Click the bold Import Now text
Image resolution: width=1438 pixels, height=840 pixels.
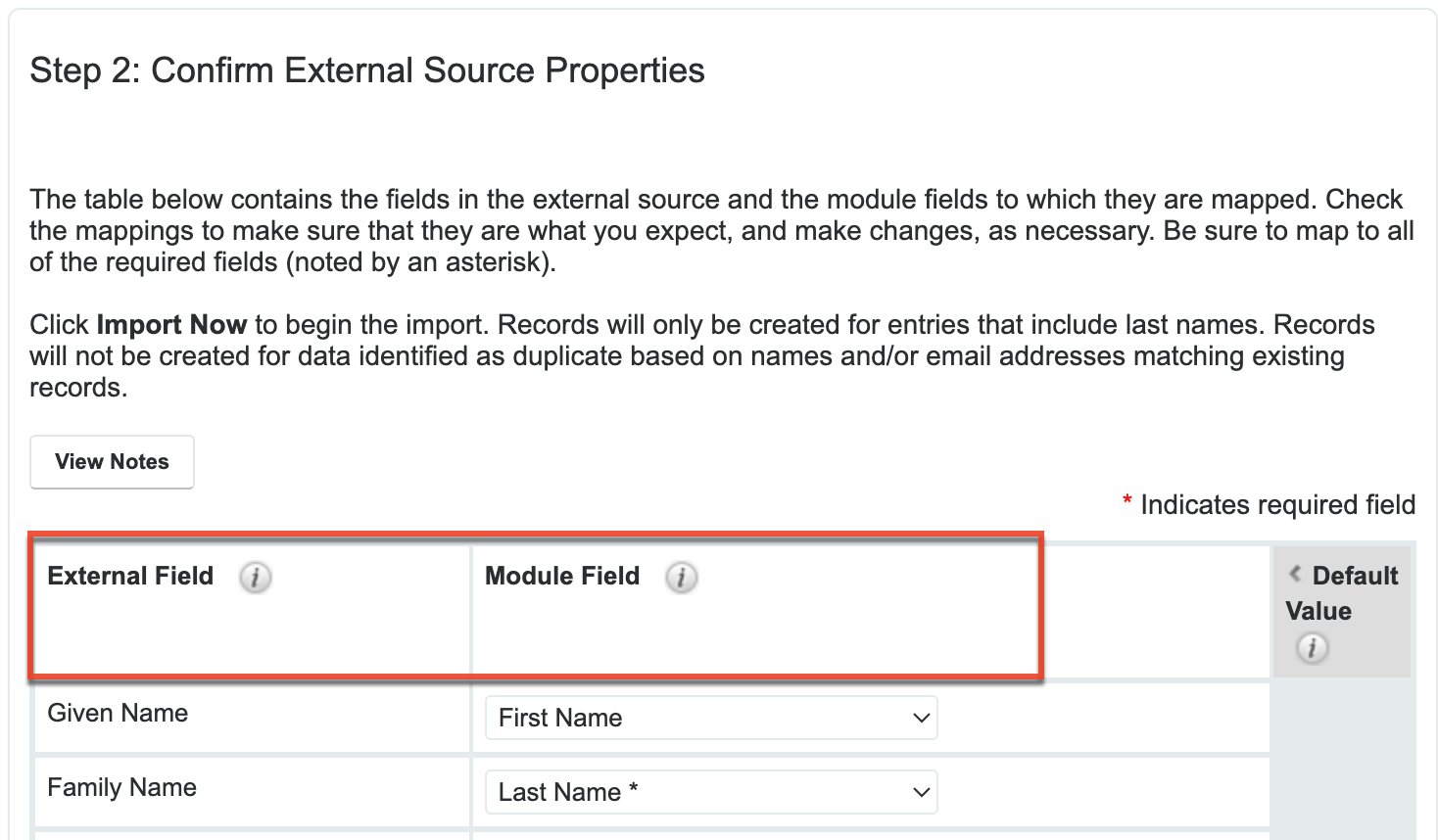pos(170,324)
